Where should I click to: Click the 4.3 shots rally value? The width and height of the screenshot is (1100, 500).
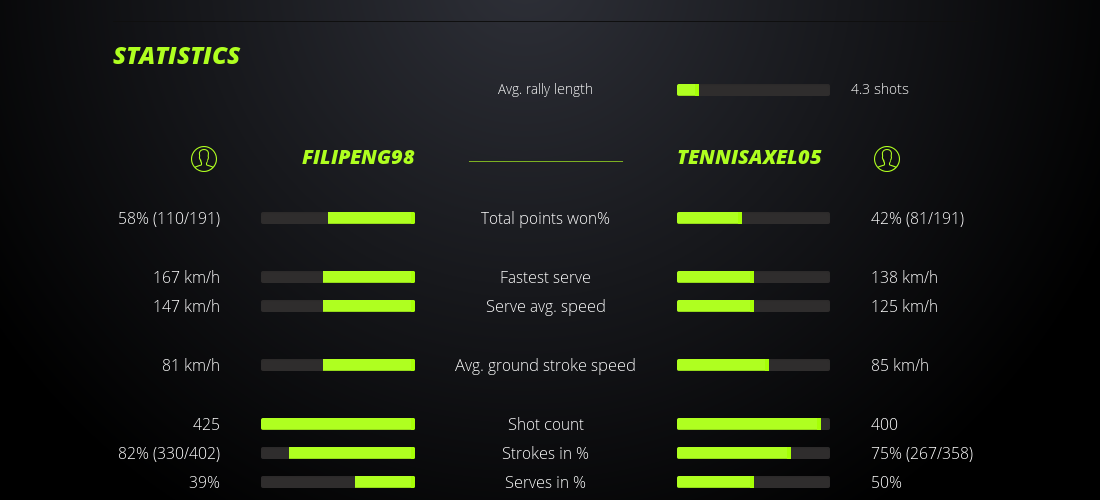[x=879, y=89]
